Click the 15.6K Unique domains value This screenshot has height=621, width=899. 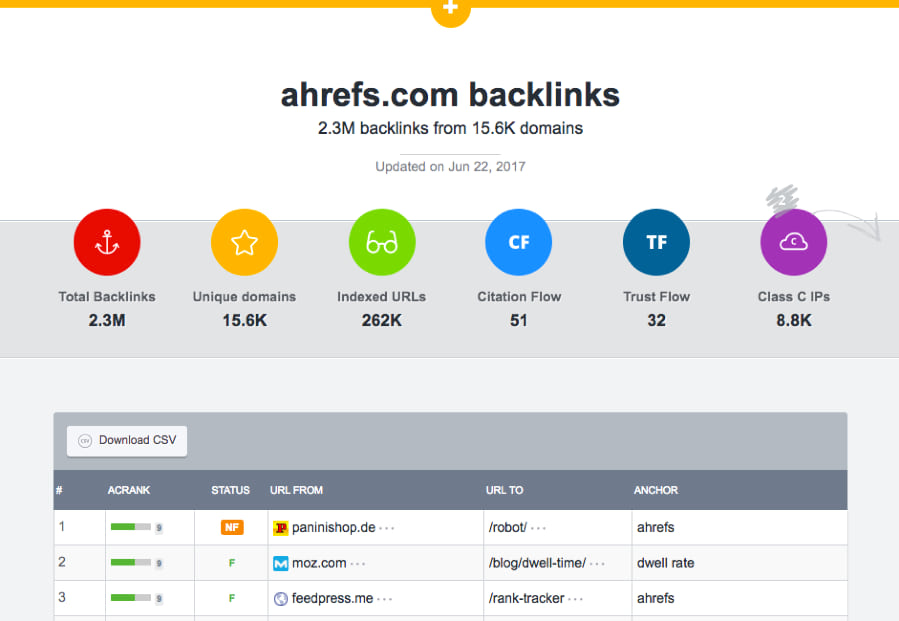[x=245, y=321]
